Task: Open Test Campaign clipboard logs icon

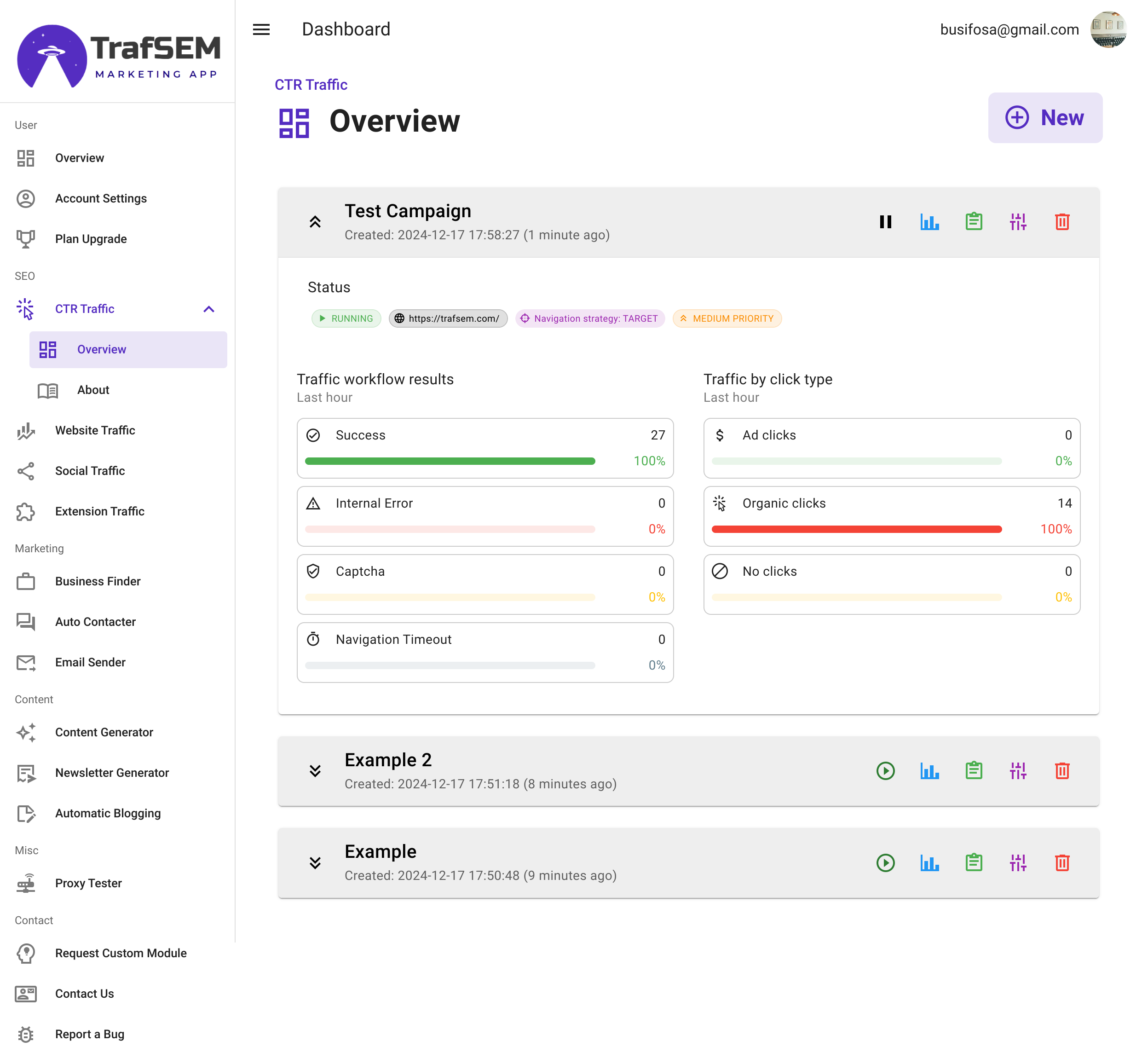Action: point(974,222)
